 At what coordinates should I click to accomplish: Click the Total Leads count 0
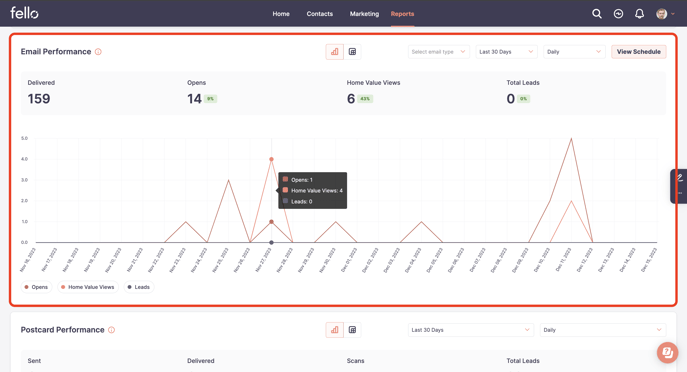[x=510, y=99]
